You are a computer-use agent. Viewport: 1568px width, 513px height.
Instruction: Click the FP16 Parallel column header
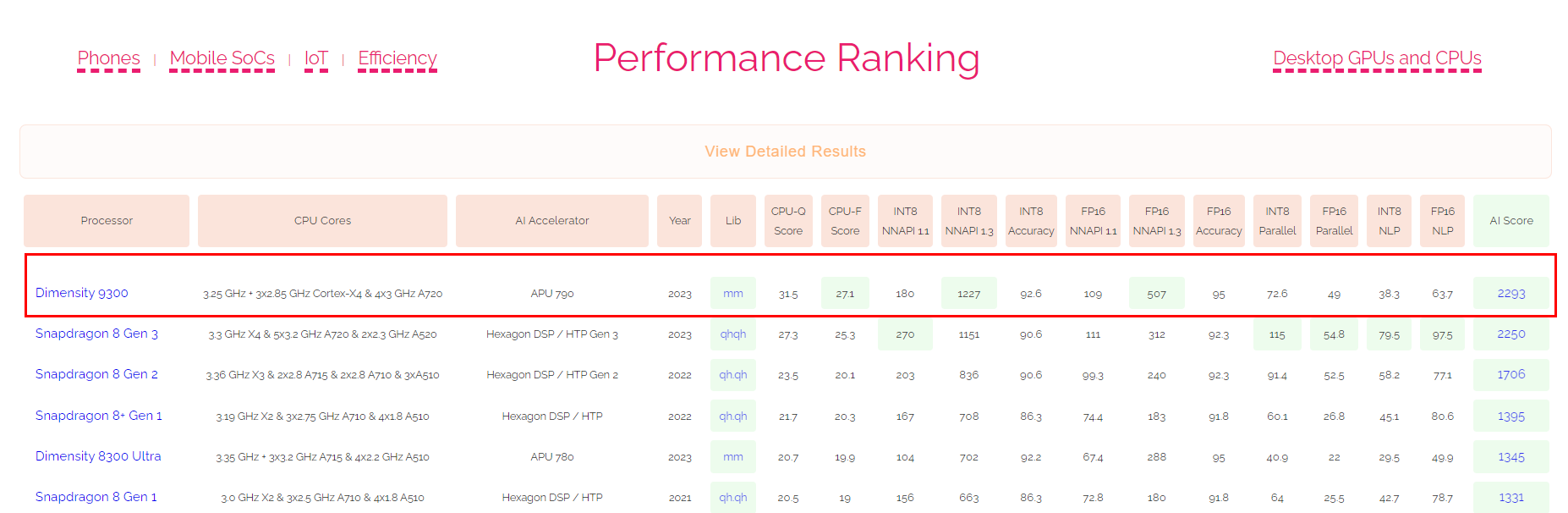1334,221
